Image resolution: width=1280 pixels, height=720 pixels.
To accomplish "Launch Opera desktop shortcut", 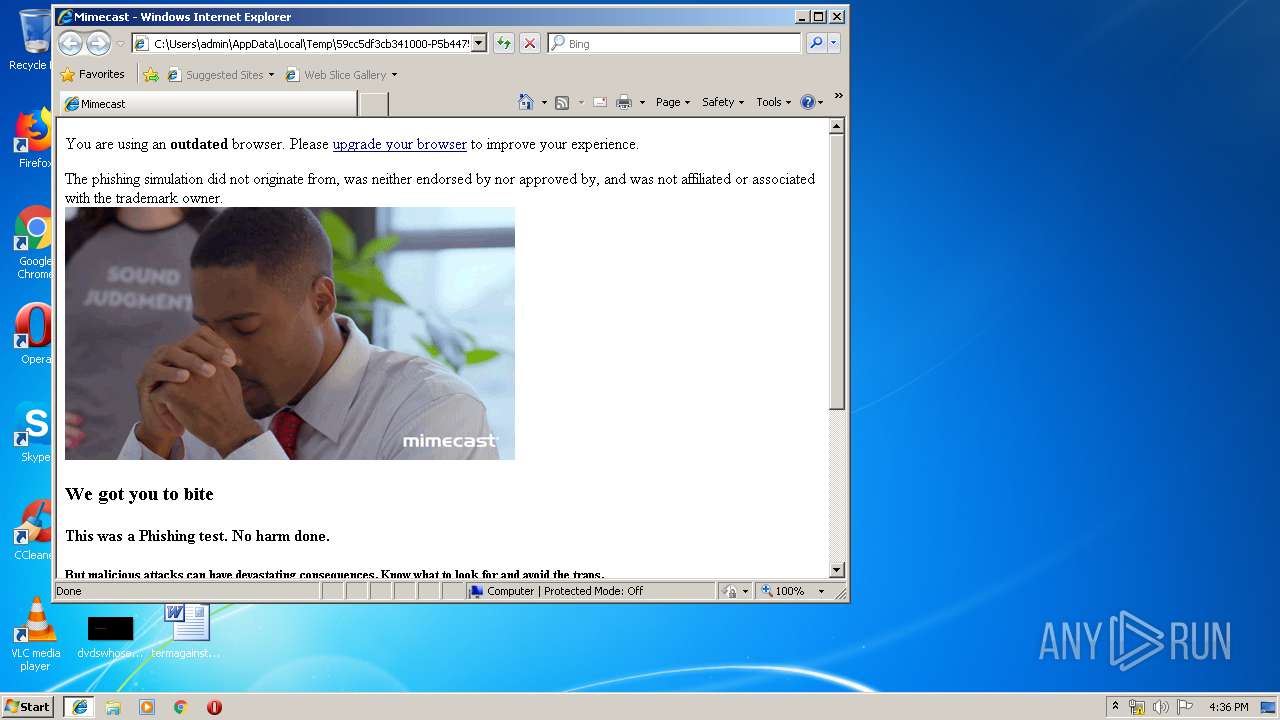I will tap(34, 334).
